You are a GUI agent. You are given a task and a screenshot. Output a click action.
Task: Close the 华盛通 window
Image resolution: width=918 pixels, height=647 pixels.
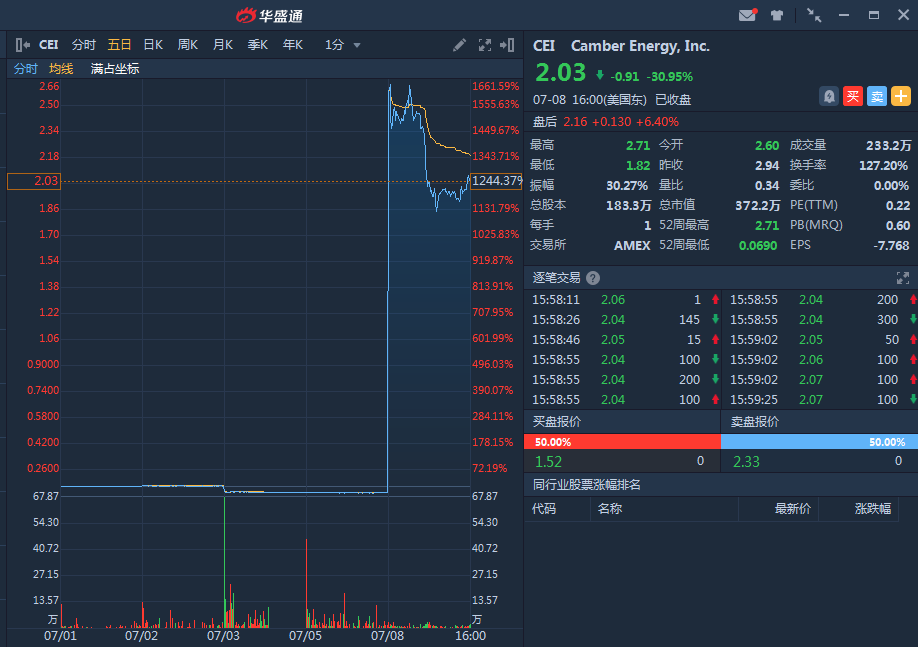903,15
